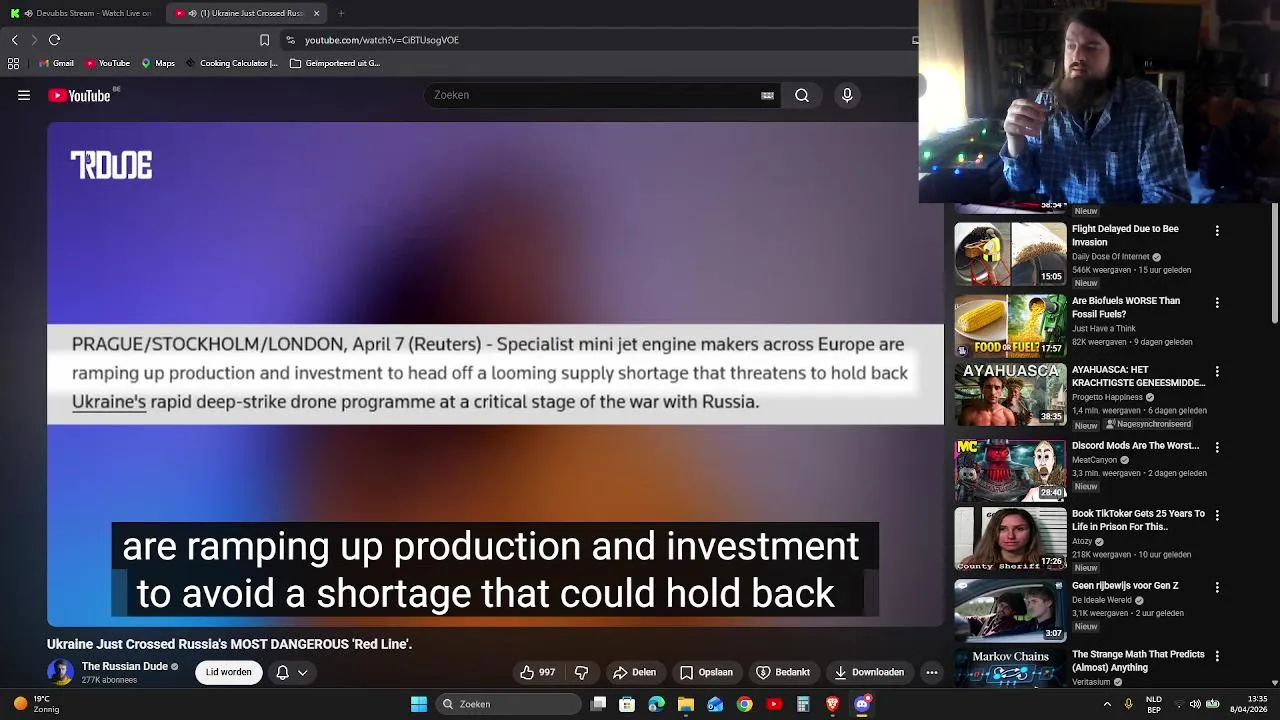1280x720 pixels.
Task: Open the Cooking Calculator bookmark
Action: tap(231, 63)
